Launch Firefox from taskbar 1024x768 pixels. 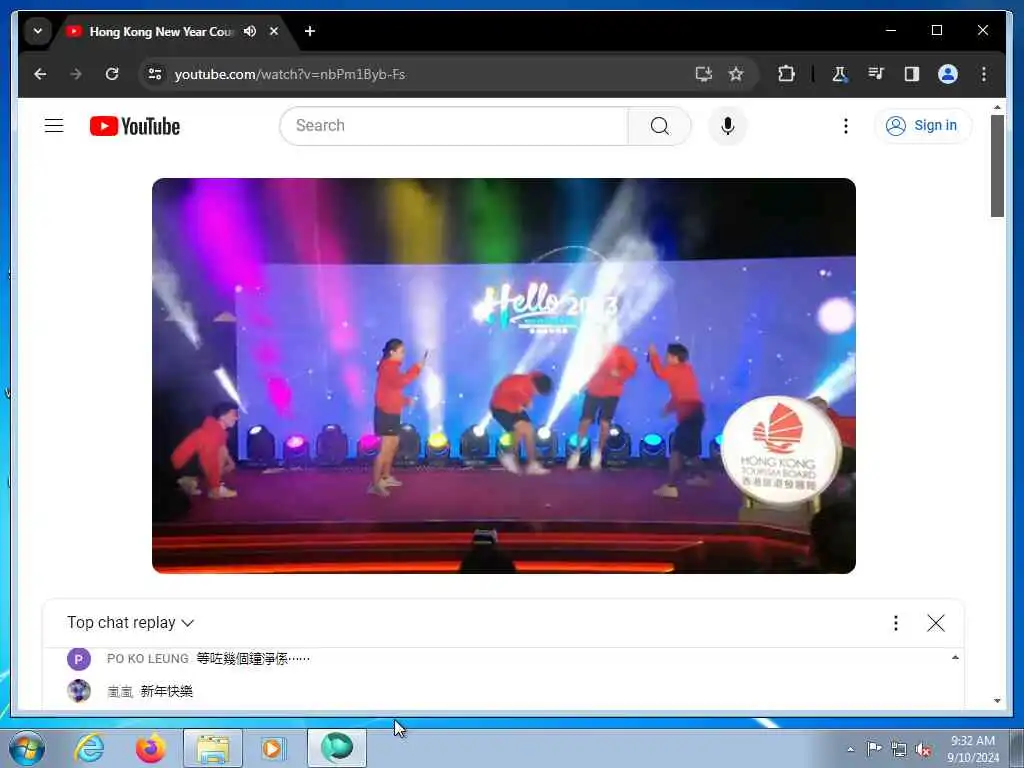click(150, 748)
